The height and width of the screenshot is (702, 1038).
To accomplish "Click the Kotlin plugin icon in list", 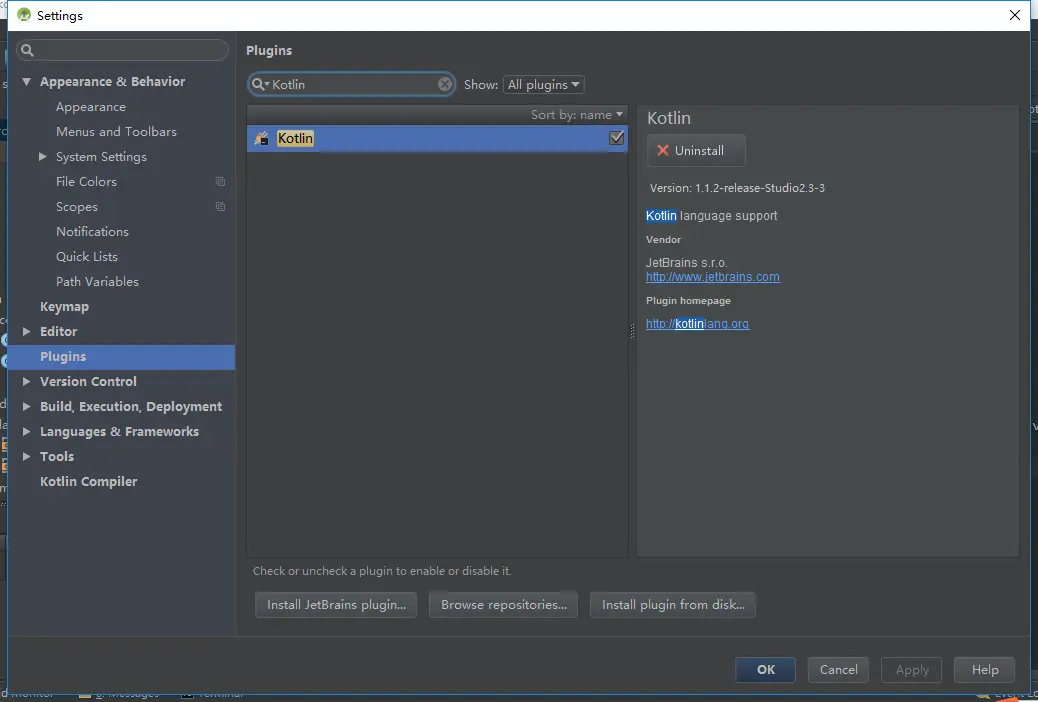I will tap(261, 138).
